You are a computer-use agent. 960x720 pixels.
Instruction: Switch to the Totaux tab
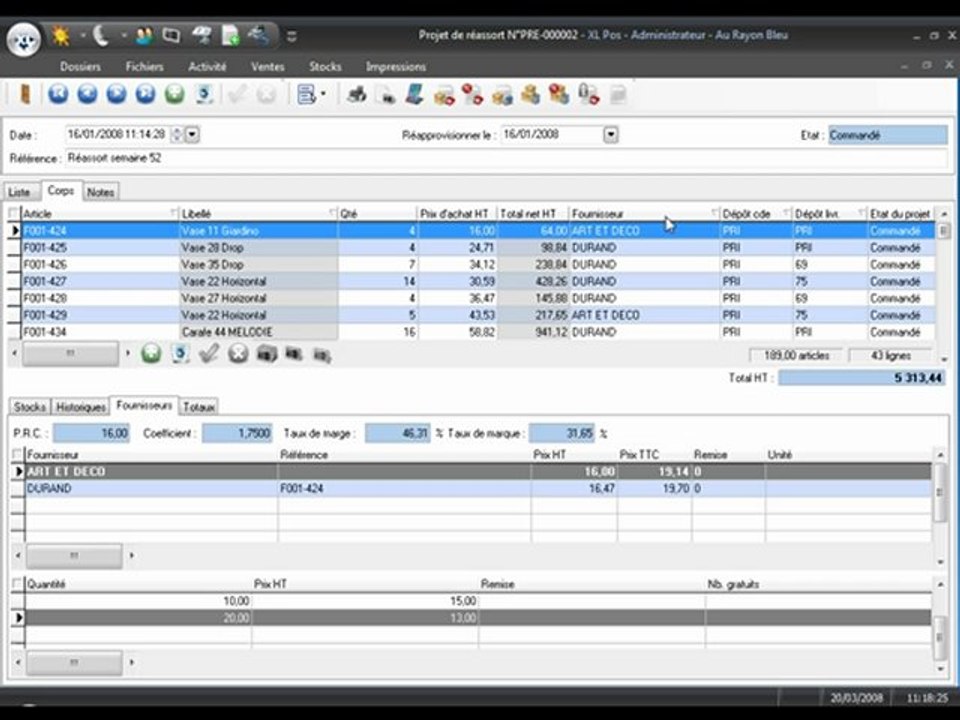(199, 407)
